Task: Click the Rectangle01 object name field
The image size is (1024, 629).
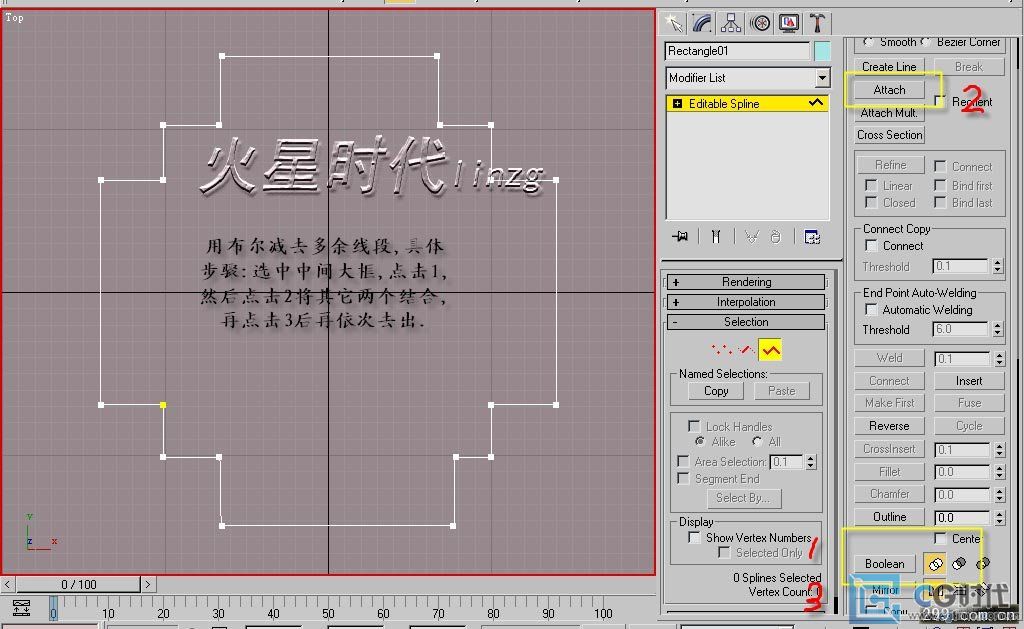Action: (x=737, y=51)
